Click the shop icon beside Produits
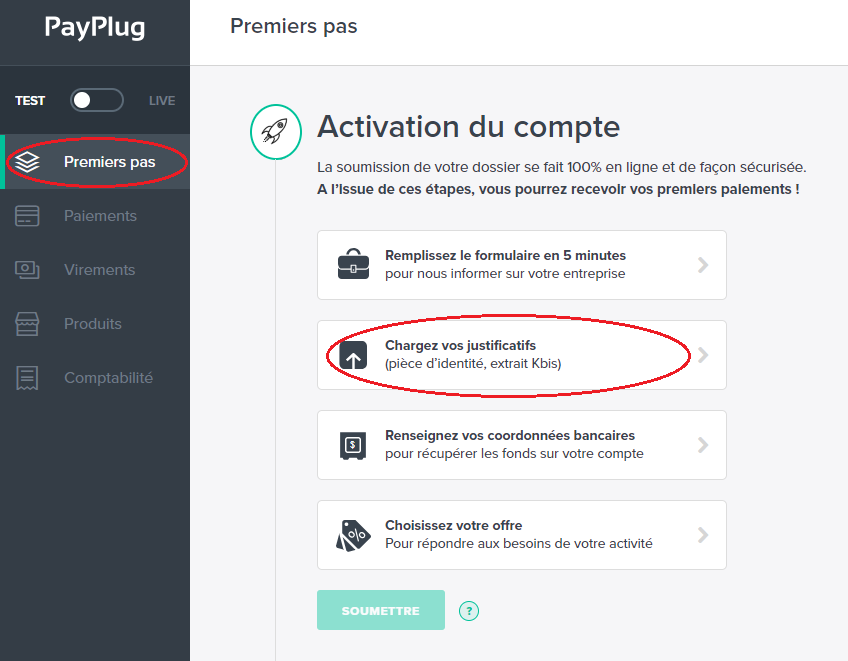 (x=27, y=324)
